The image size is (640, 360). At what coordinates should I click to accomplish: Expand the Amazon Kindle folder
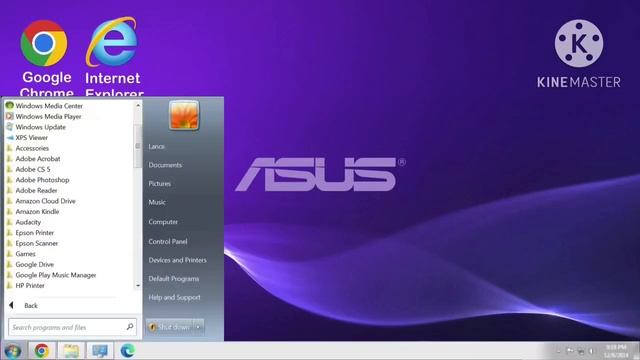tap(33, 211)
